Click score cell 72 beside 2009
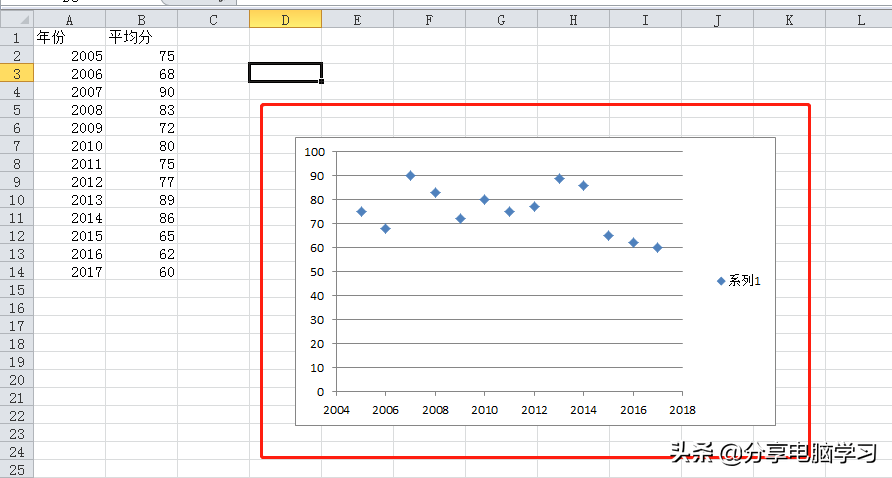This screenshot has height=478, width=892. (x=142, y=127)
